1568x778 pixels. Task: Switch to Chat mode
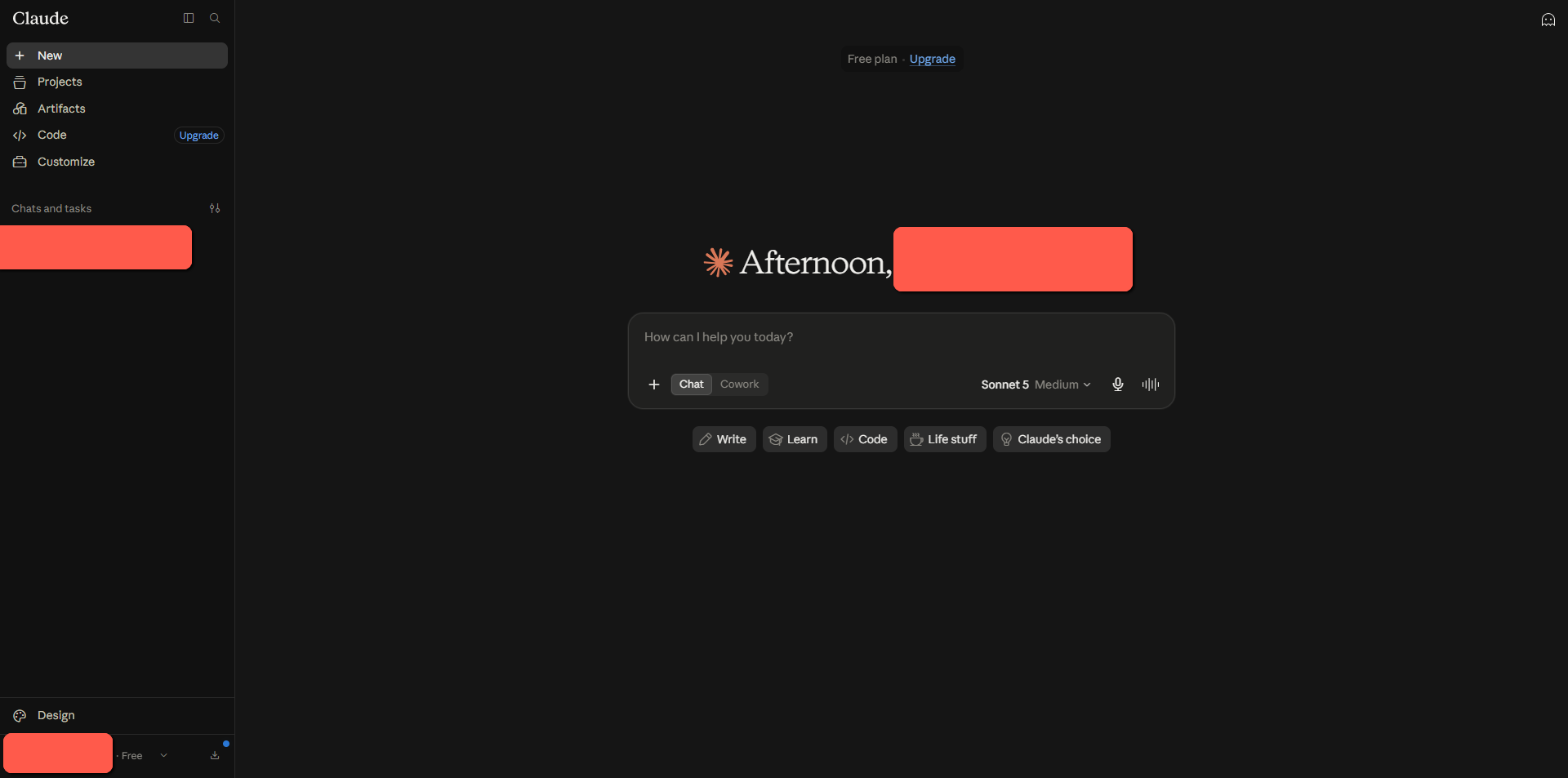(x=692, y=385)
